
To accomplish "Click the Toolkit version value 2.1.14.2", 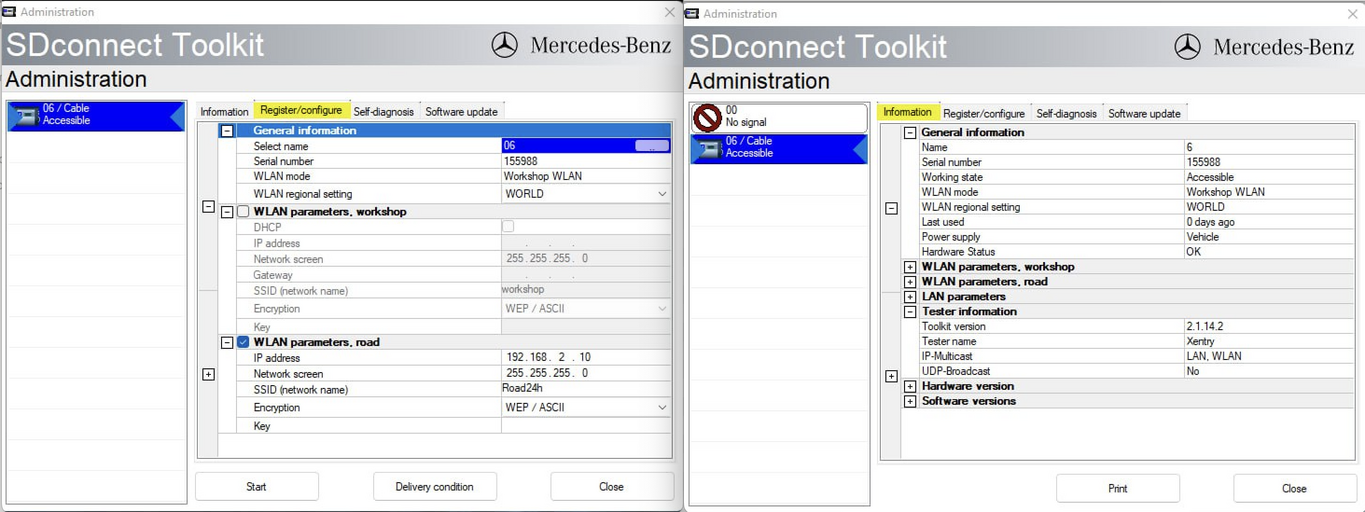I will tap(1269, 327).
